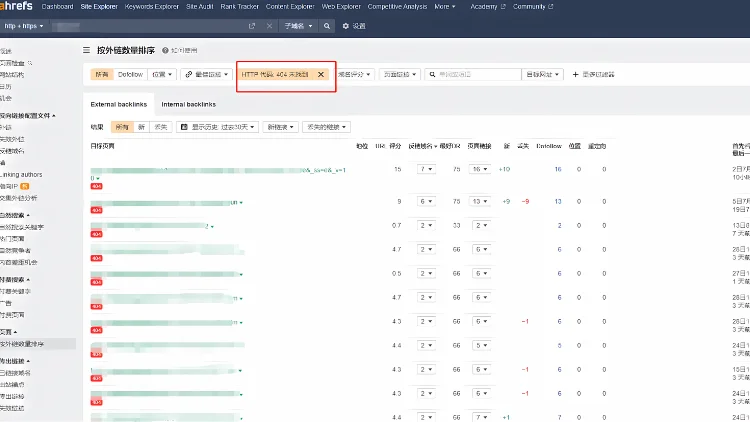This screenshot has height=422, width=750.
Task: Open Competitive Analysis in top navigation
Action: coord(397,7)
